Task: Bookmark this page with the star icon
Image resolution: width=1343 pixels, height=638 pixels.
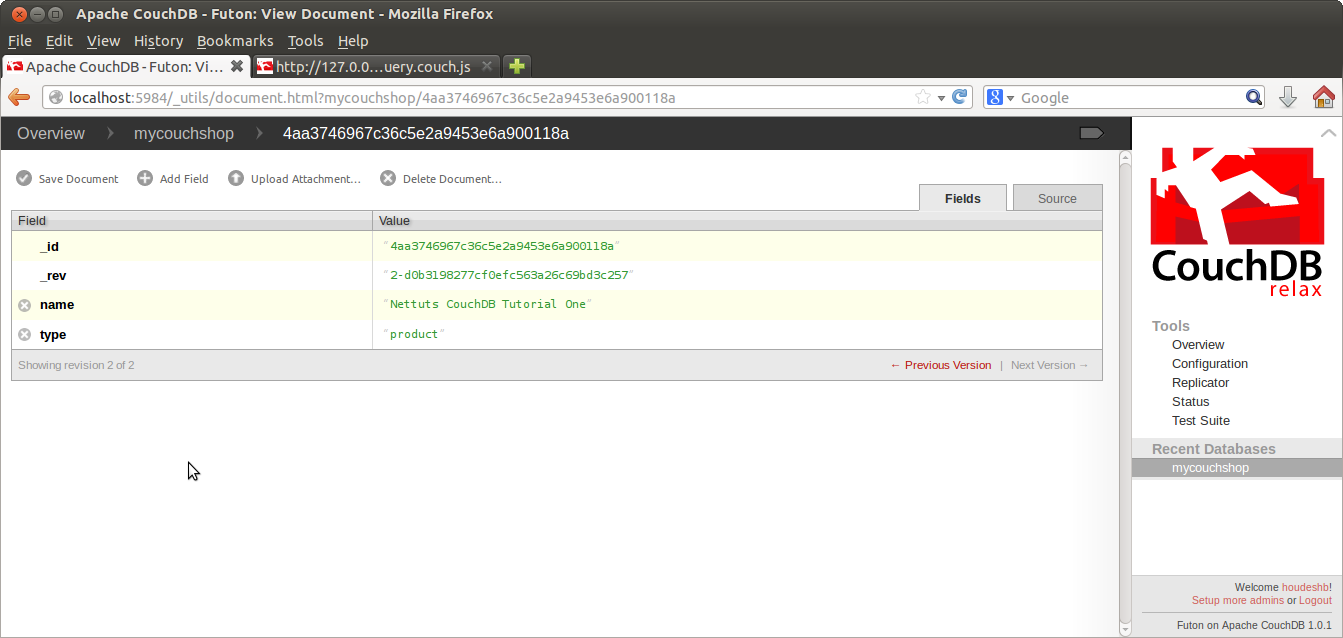Action: pos(923,97)
